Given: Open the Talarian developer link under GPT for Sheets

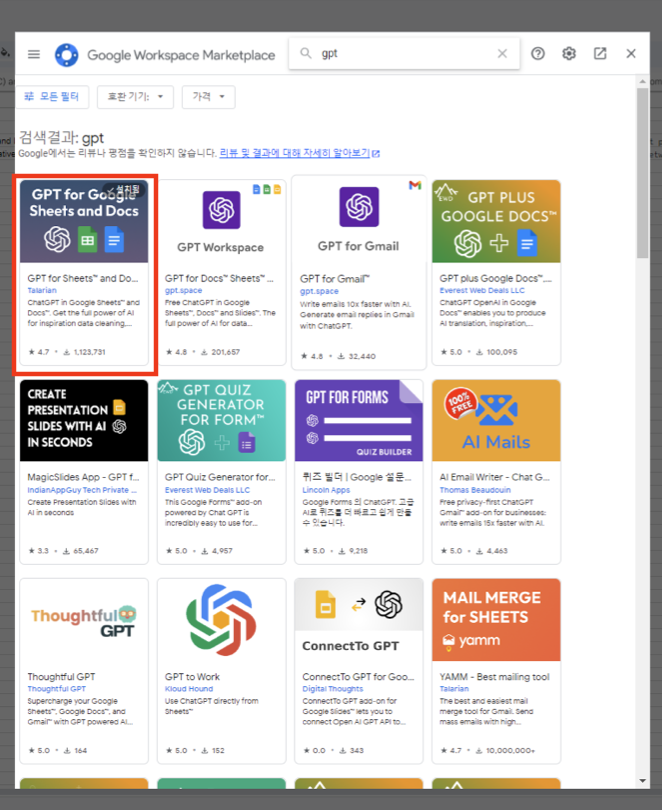Looking at the screenshot, I should tap(42, 290).
